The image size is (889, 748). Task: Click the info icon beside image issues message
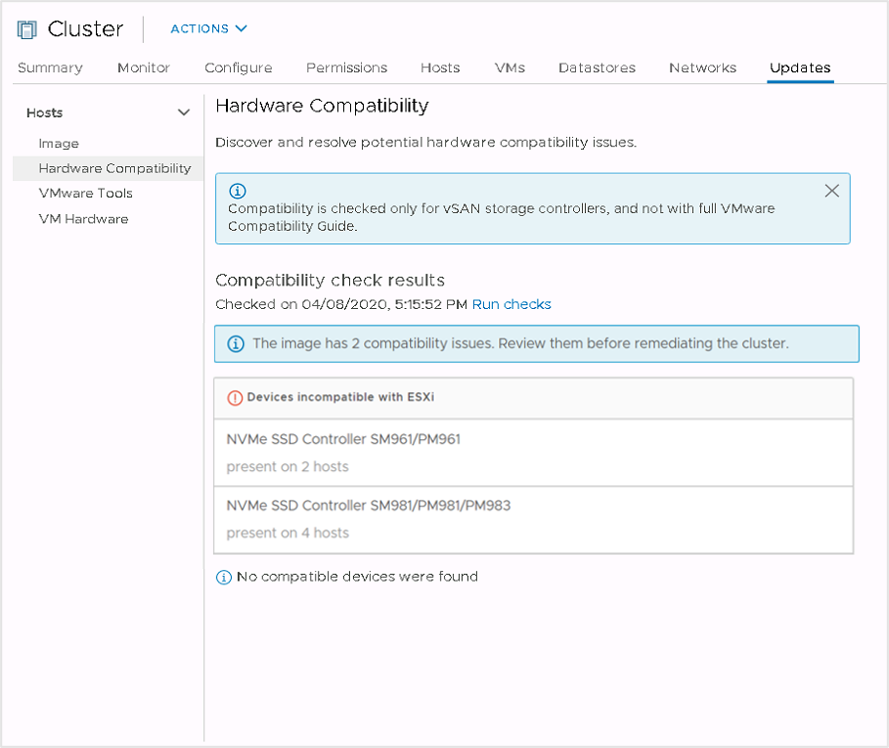pos(236,344)
